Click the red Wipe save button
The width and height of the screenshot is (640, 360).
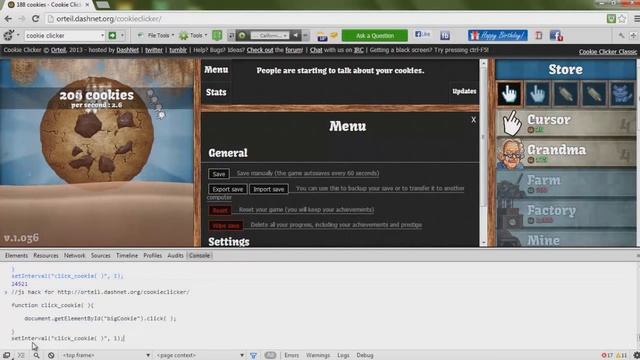pyautogui.click(x=226, y=225)
